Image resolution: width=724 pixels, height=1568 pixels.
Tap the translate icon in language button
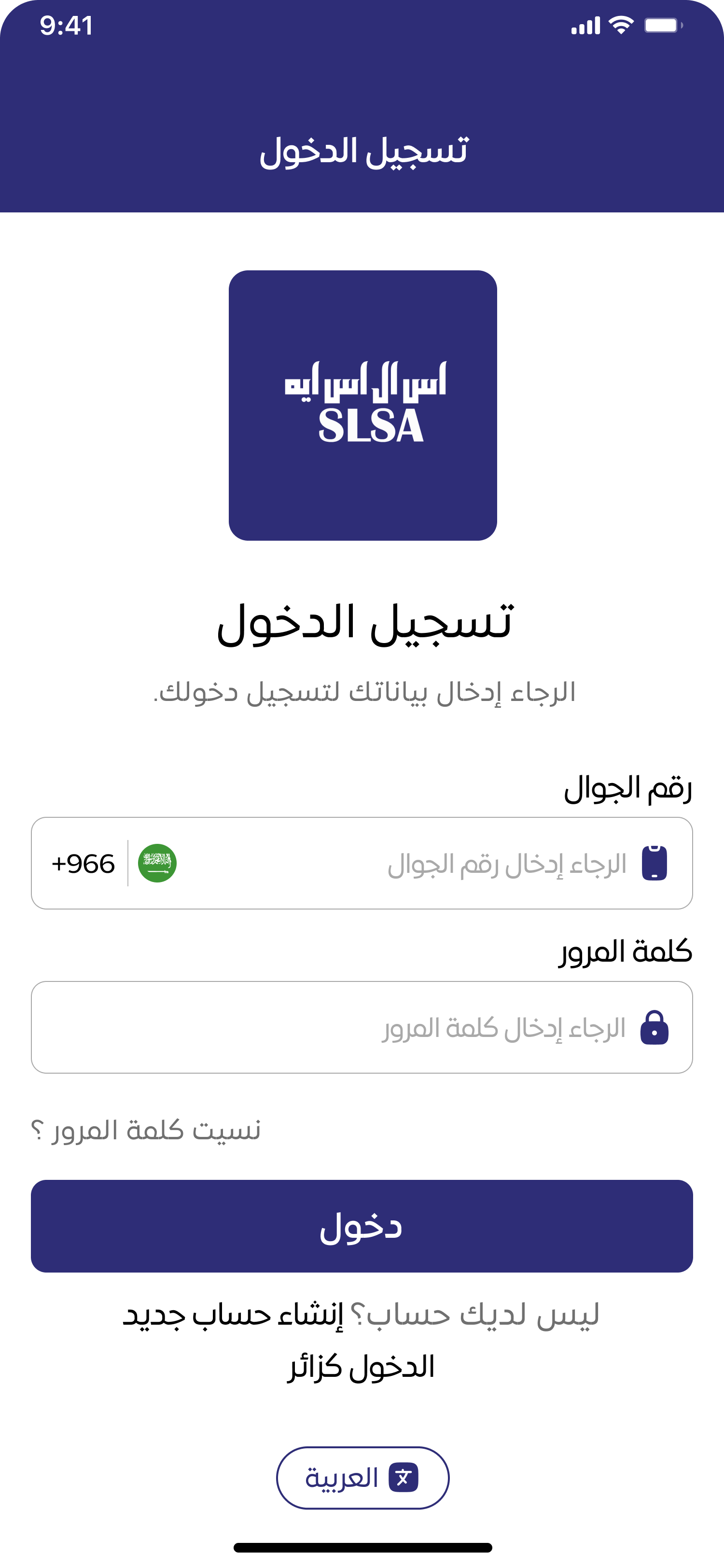click(404, 1477)
